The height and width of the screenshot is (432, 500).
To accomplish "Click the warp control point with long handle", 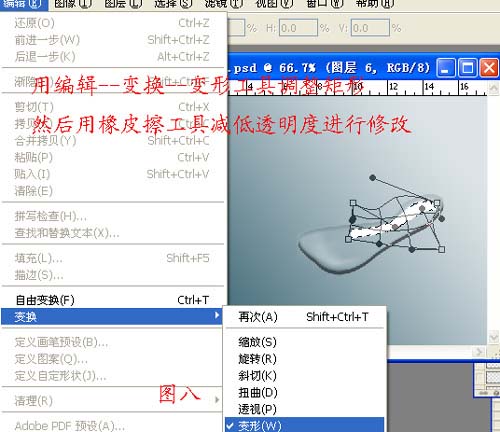I will pos(373,178).
